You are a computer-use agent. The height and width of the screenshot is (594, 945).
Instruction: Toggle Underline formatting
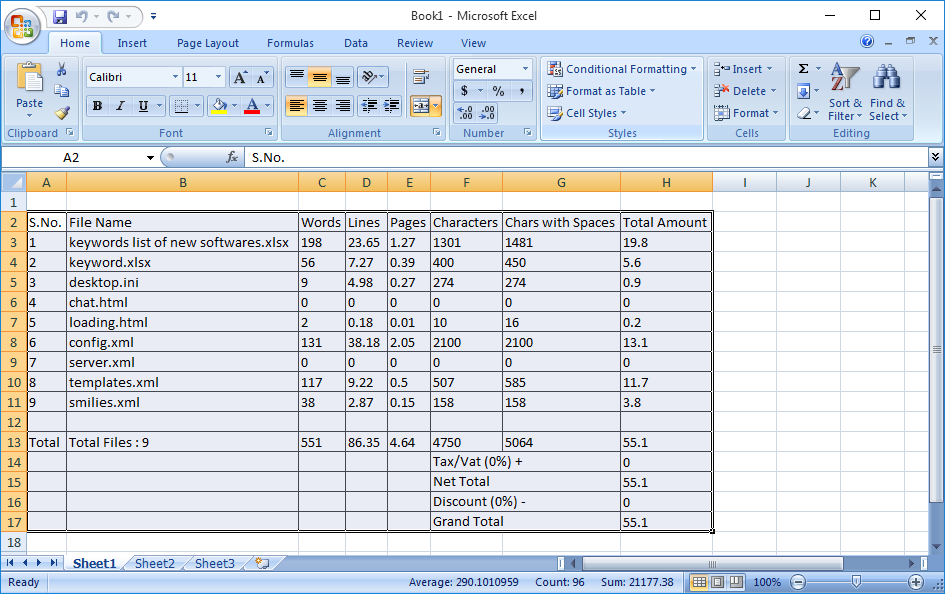(143, 106)
